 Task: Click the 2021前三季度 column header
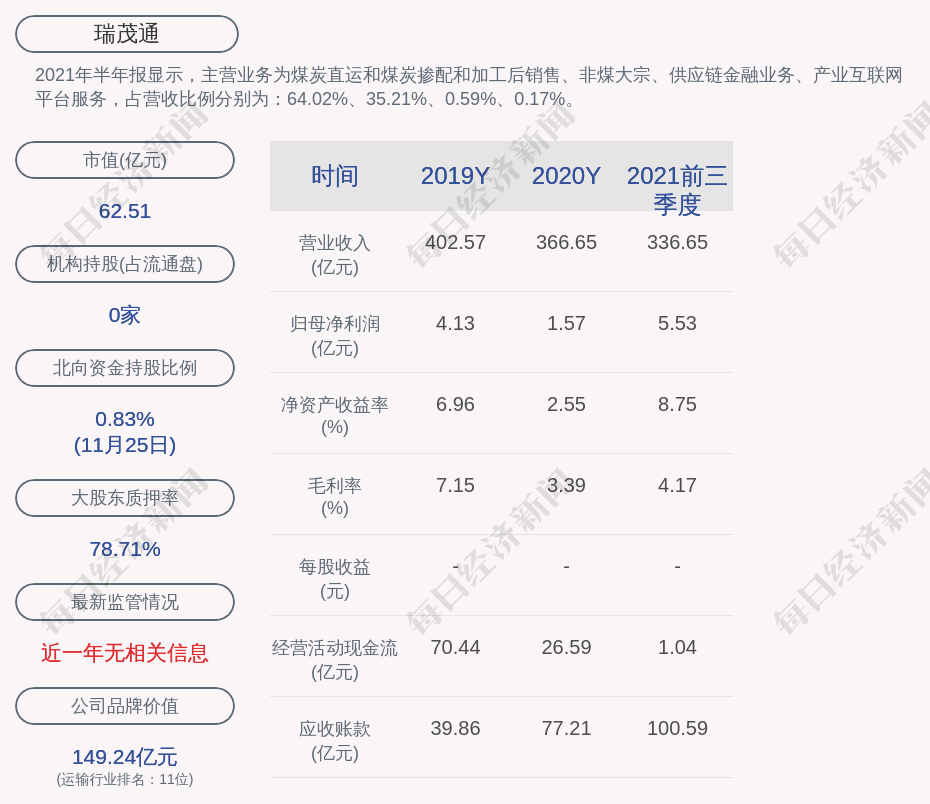[x=677, y=190]
